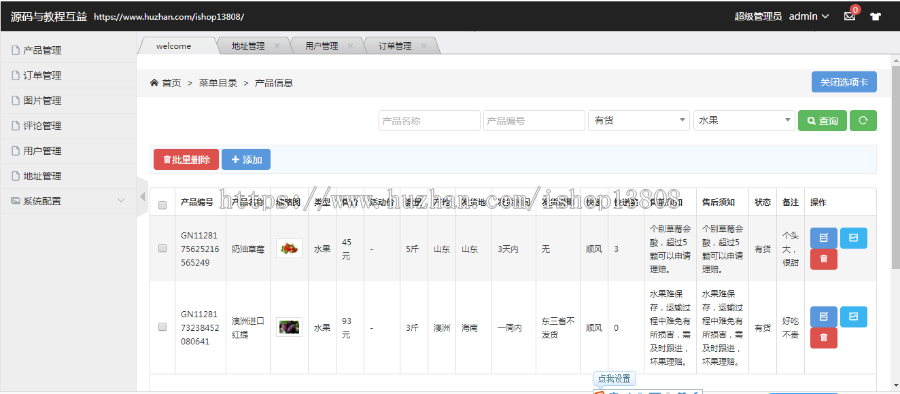This screenshot has width=900, height=394.
Task: Click the 奶油草莓 product name cell
Action: pyautogui.click(x=248, y=249)
